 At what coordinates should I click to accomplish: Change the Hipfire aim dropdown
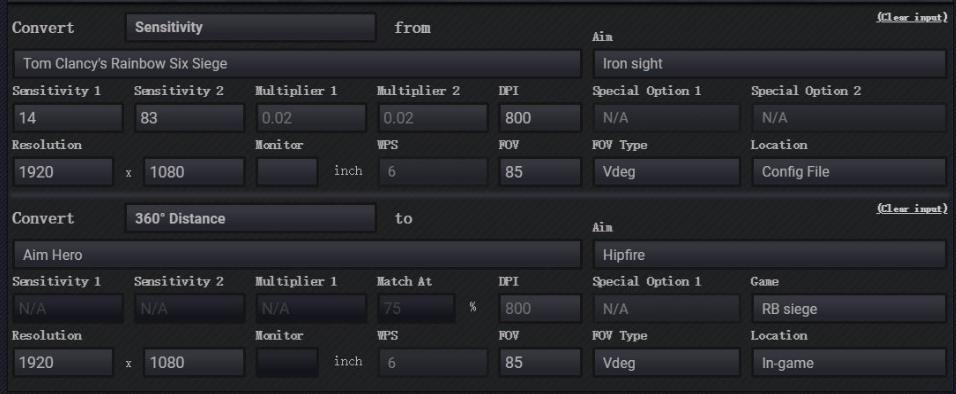click(769, 254)
